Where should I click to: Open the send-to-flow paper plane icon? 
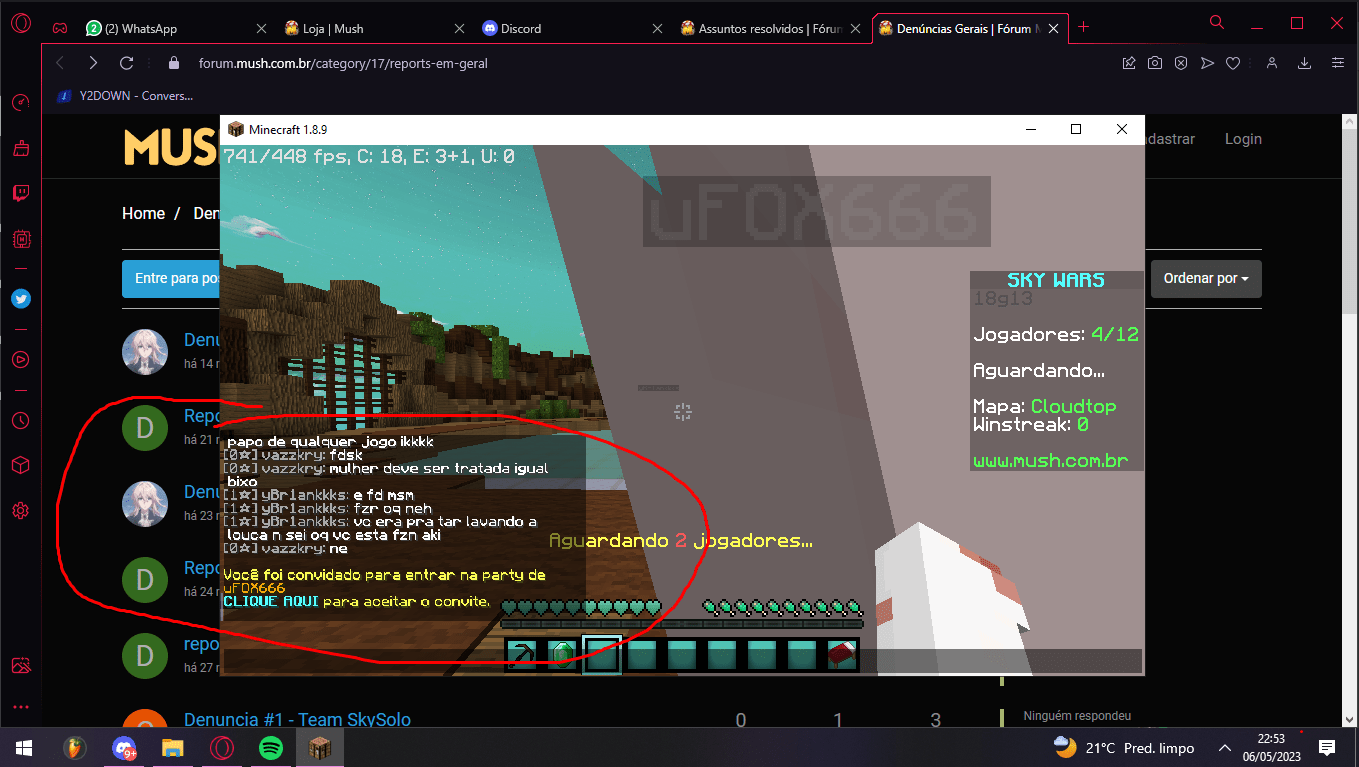(1207, 63)
